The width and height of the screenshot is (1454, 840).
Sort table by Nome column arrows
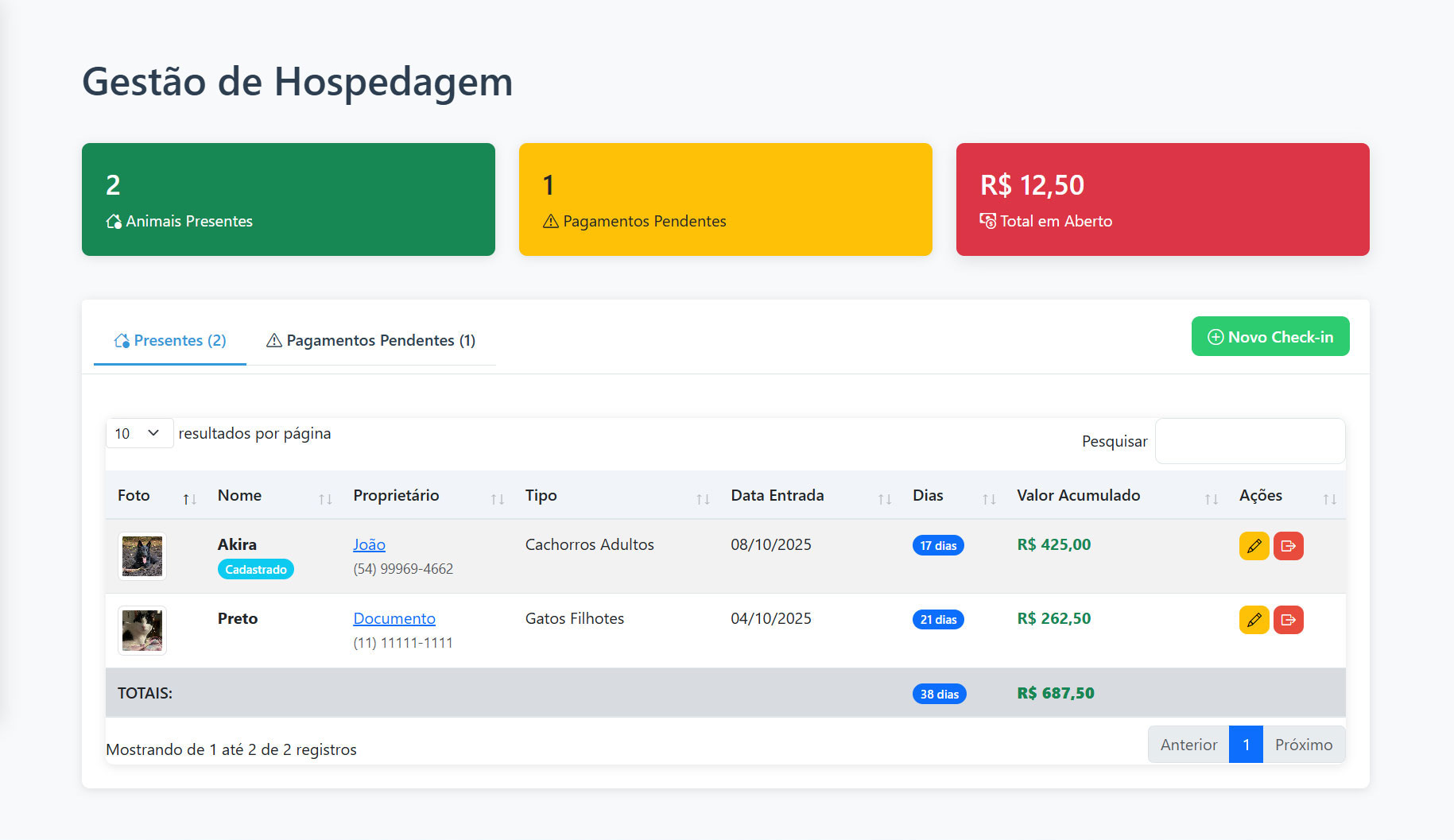coord(324,498)
